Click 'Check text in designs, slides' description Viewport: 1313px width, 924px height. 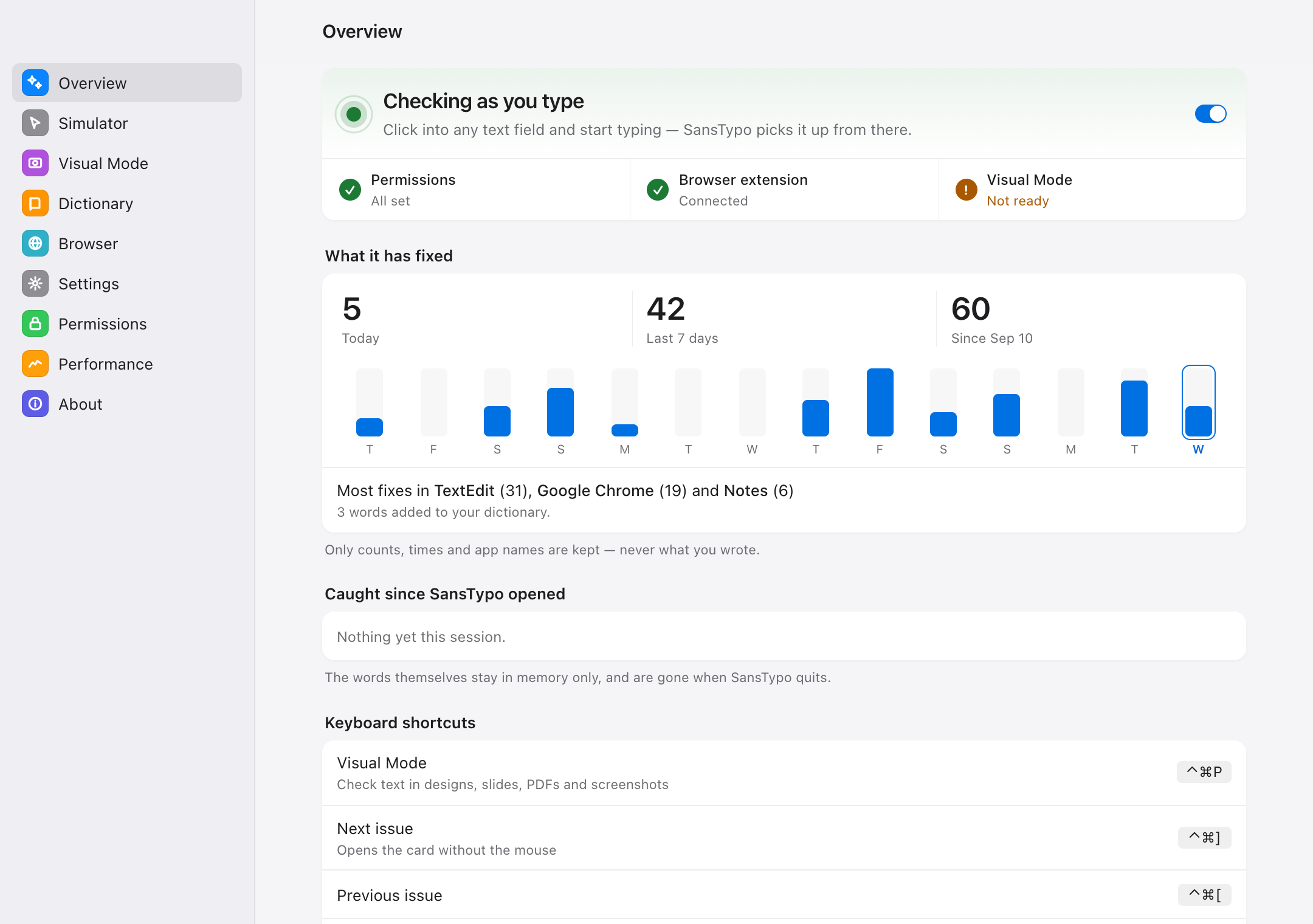coord(503,785)
